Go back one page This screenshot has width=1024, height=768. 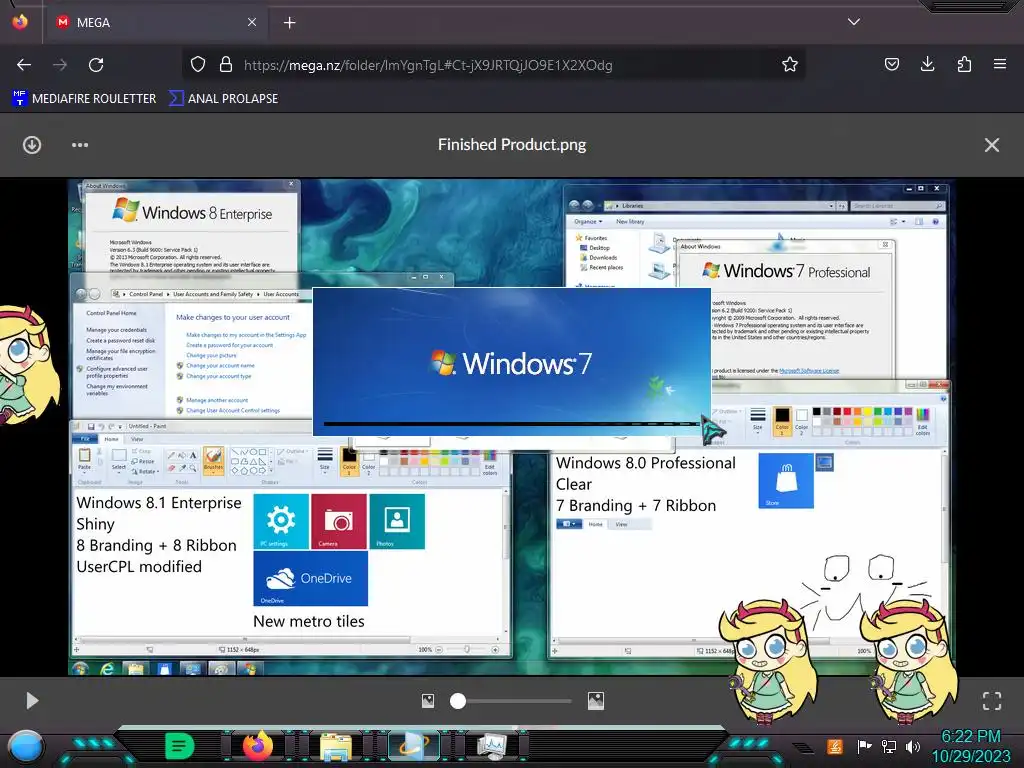click(24, 65)
